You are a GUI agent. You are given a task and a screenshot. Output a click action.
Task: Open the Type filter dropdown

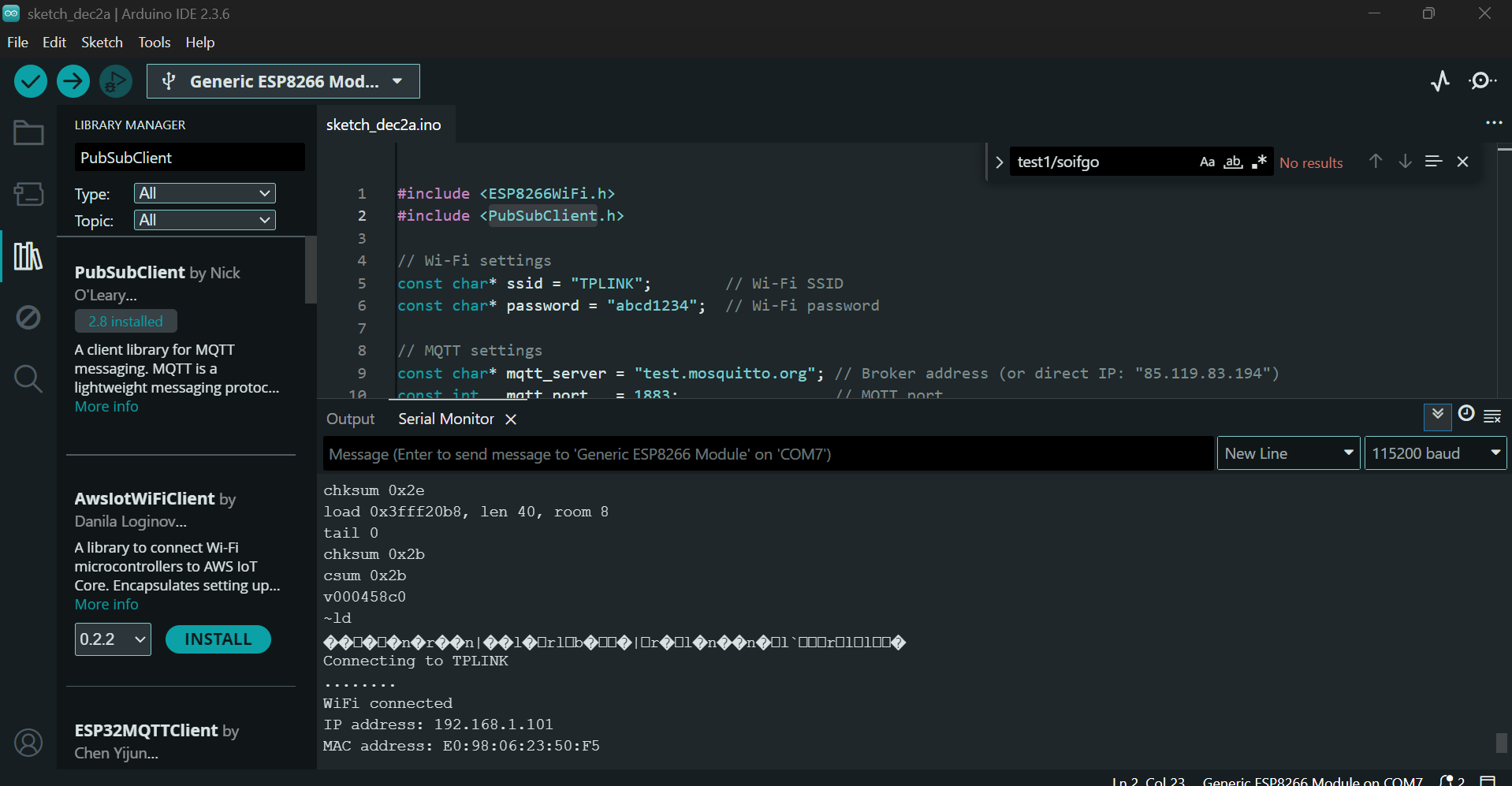204,193
